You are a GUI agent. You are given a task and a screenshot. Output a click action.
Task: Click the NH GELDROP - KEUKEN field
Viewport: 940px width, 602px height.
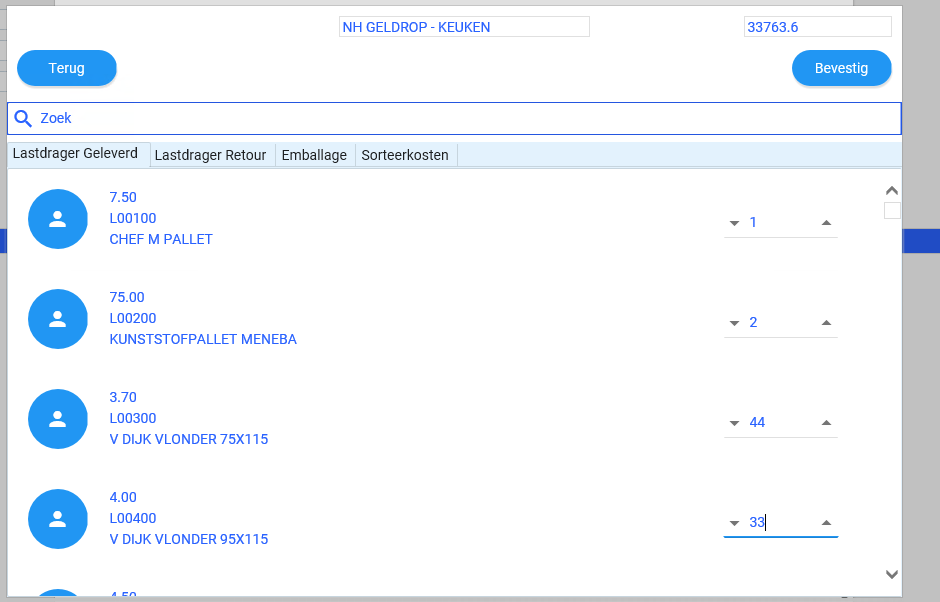click(x=464, y=26)
